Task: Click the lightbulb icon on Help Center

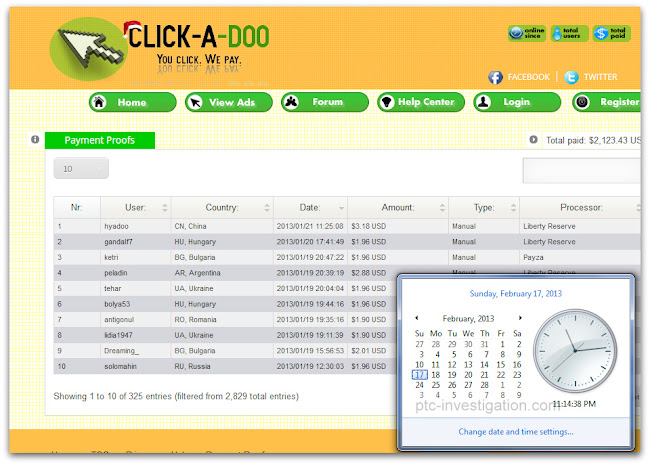Action: point(387,102)
